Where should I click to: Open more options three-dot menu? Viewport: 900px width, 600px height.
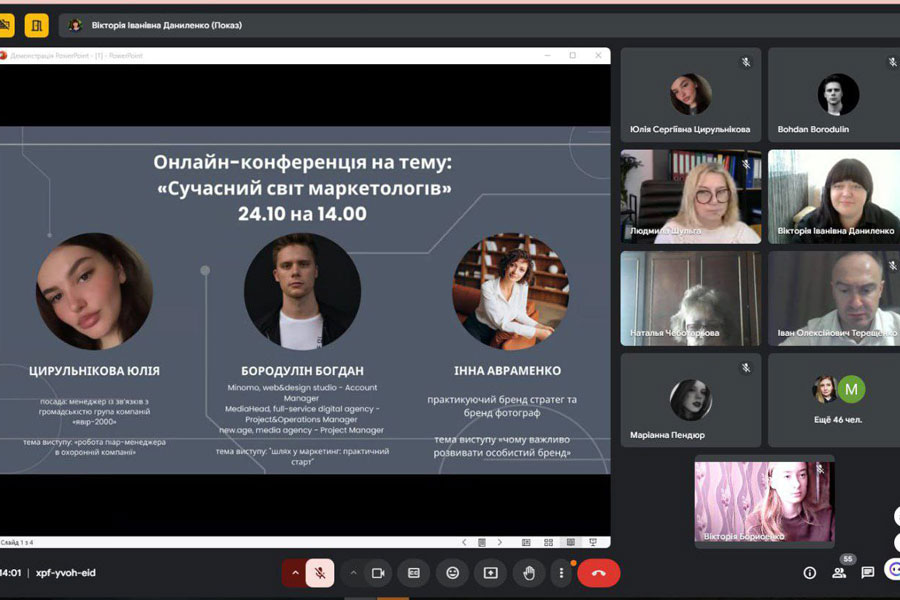coord(561,572)
